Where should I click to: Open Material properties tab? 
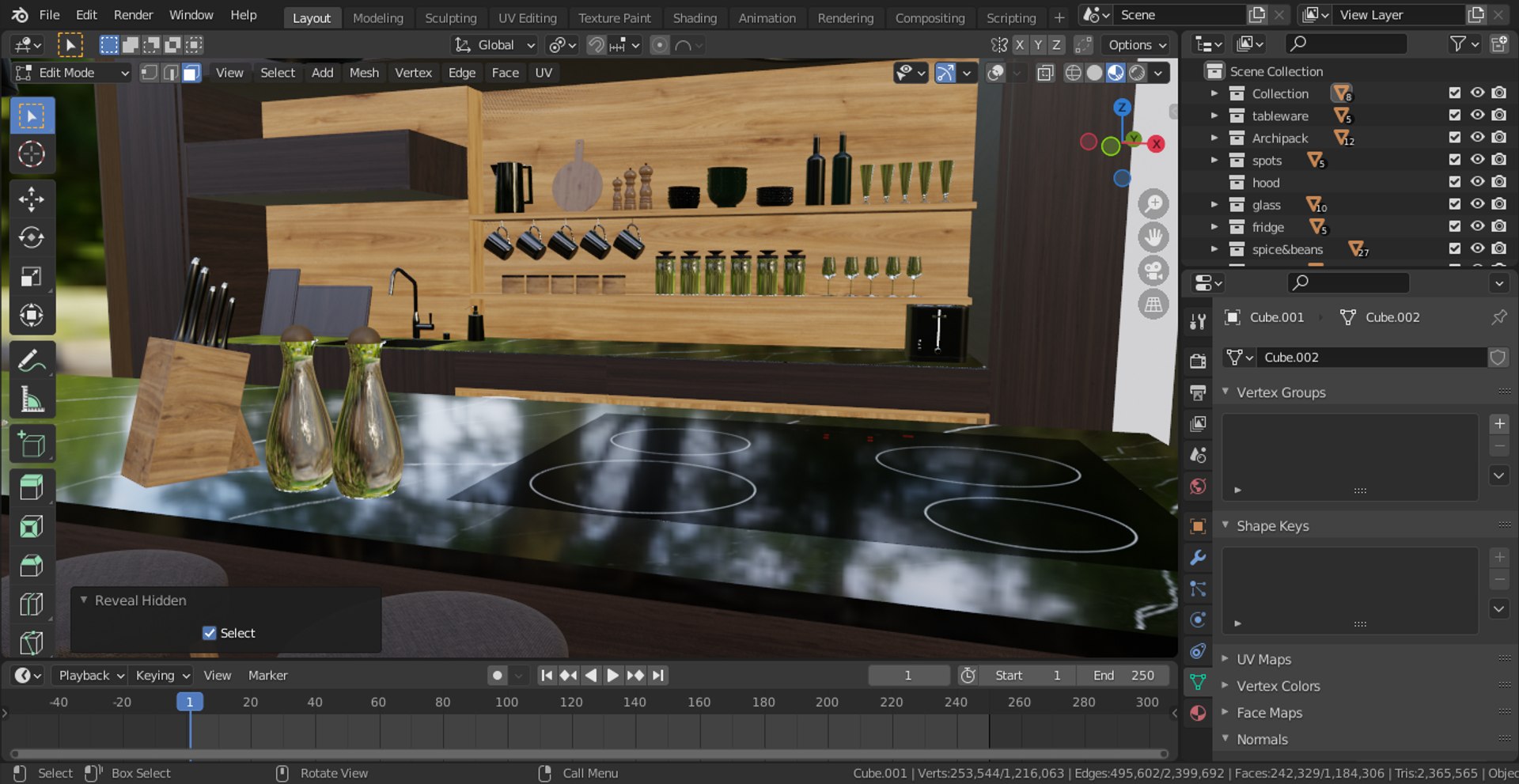pos(1198,713)
